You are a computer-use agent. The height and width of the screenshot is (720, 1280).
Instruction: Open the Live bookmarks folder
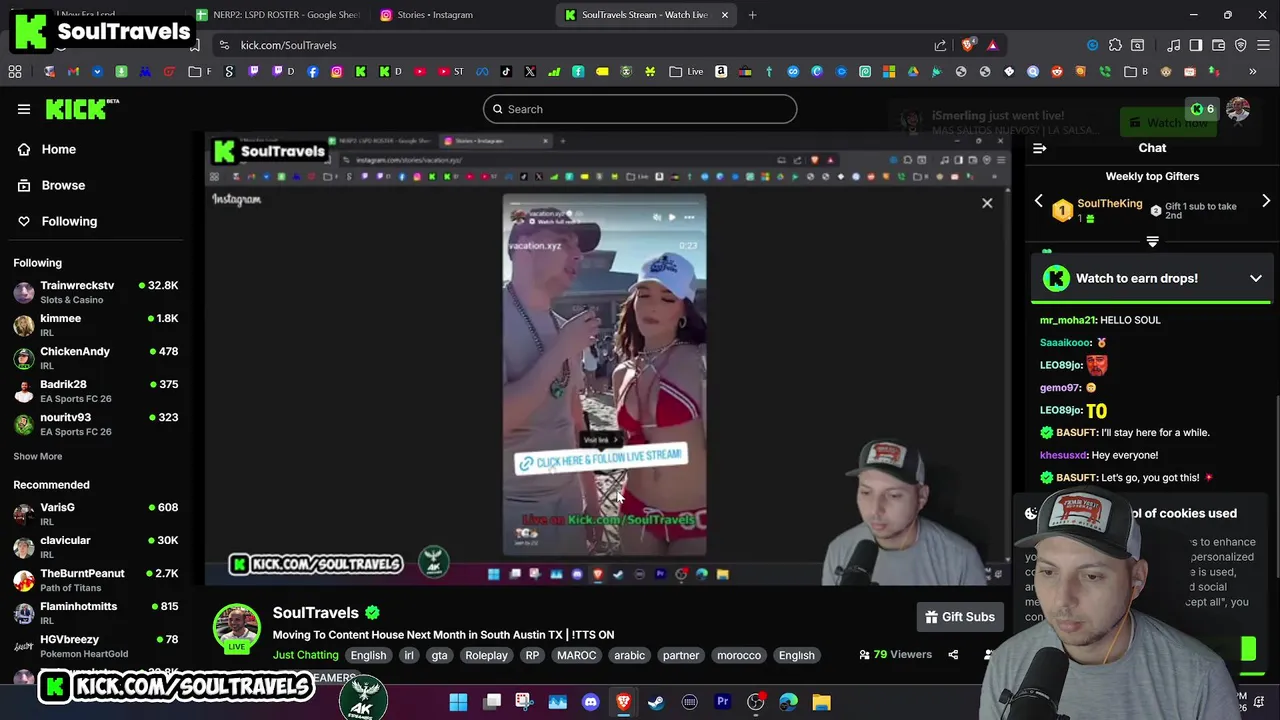pyautogui.click(x=687, y=72)
